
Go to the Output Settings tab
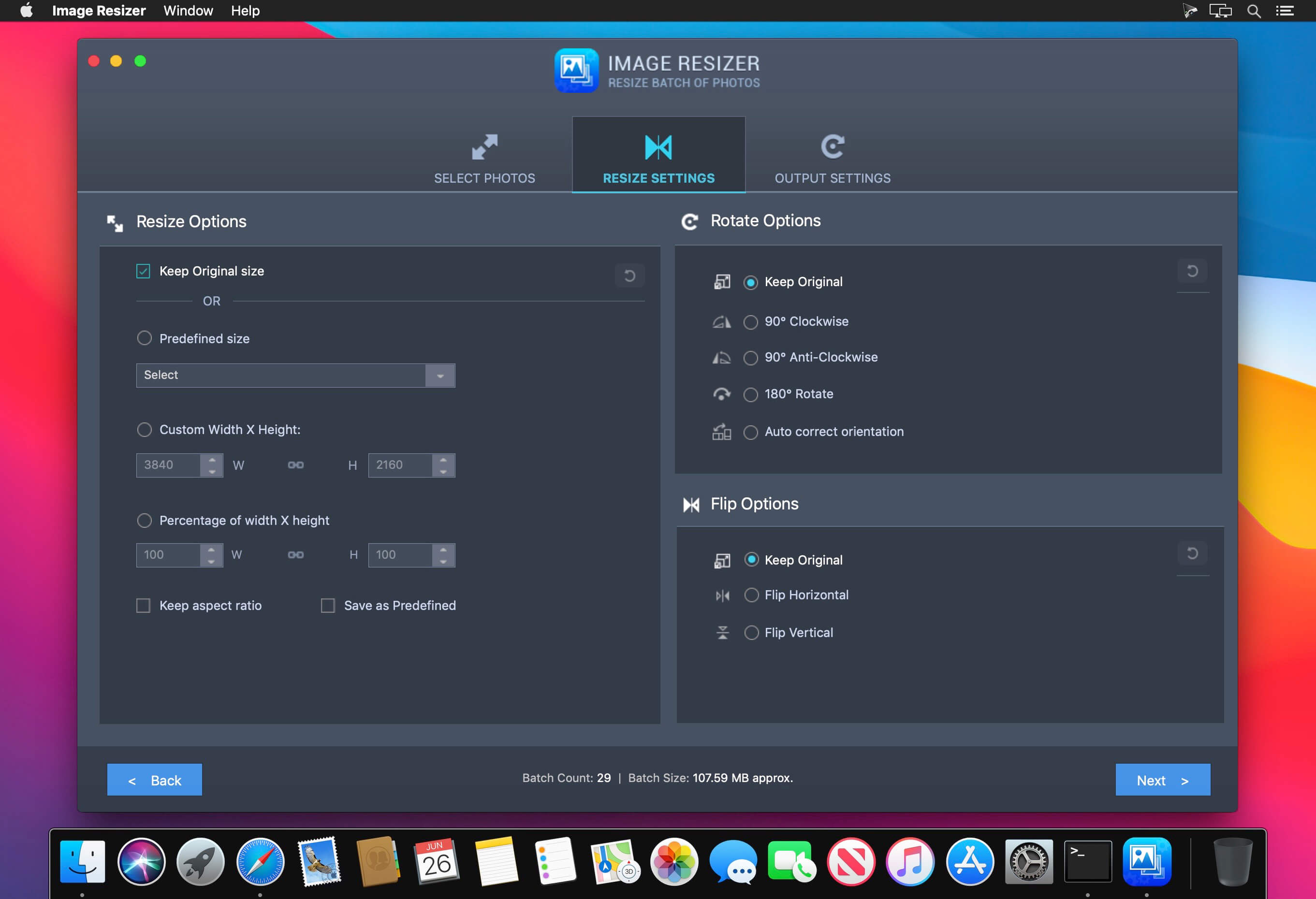coord(833,159)
